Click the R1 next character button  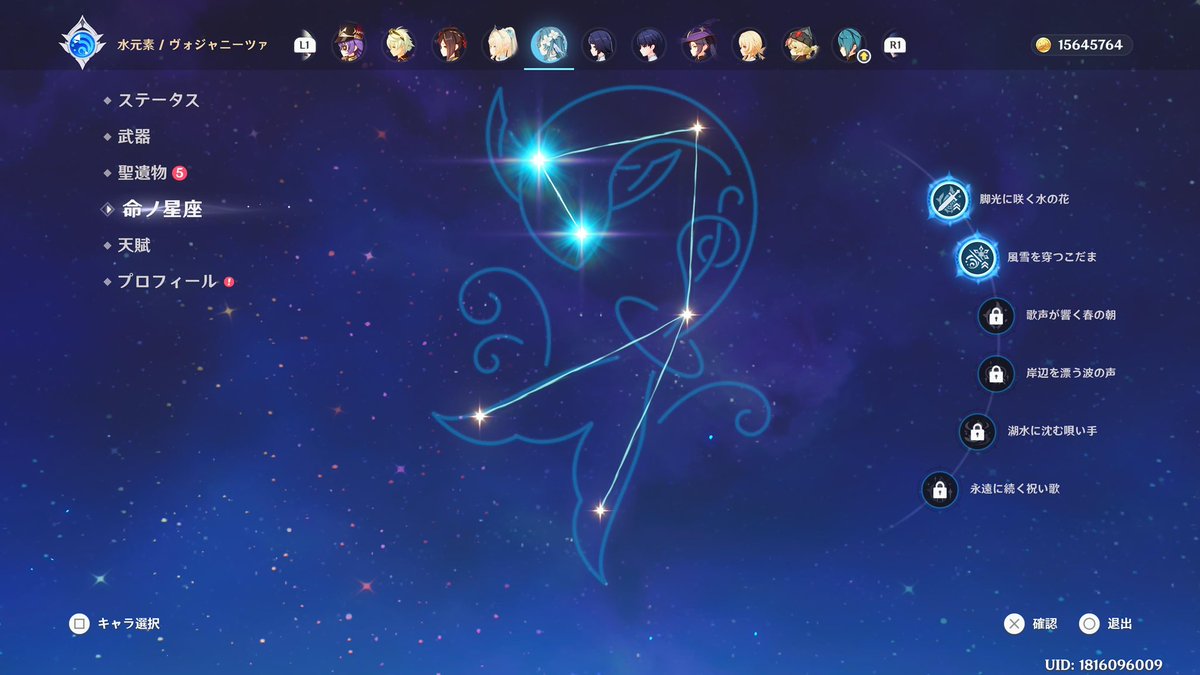895,45
